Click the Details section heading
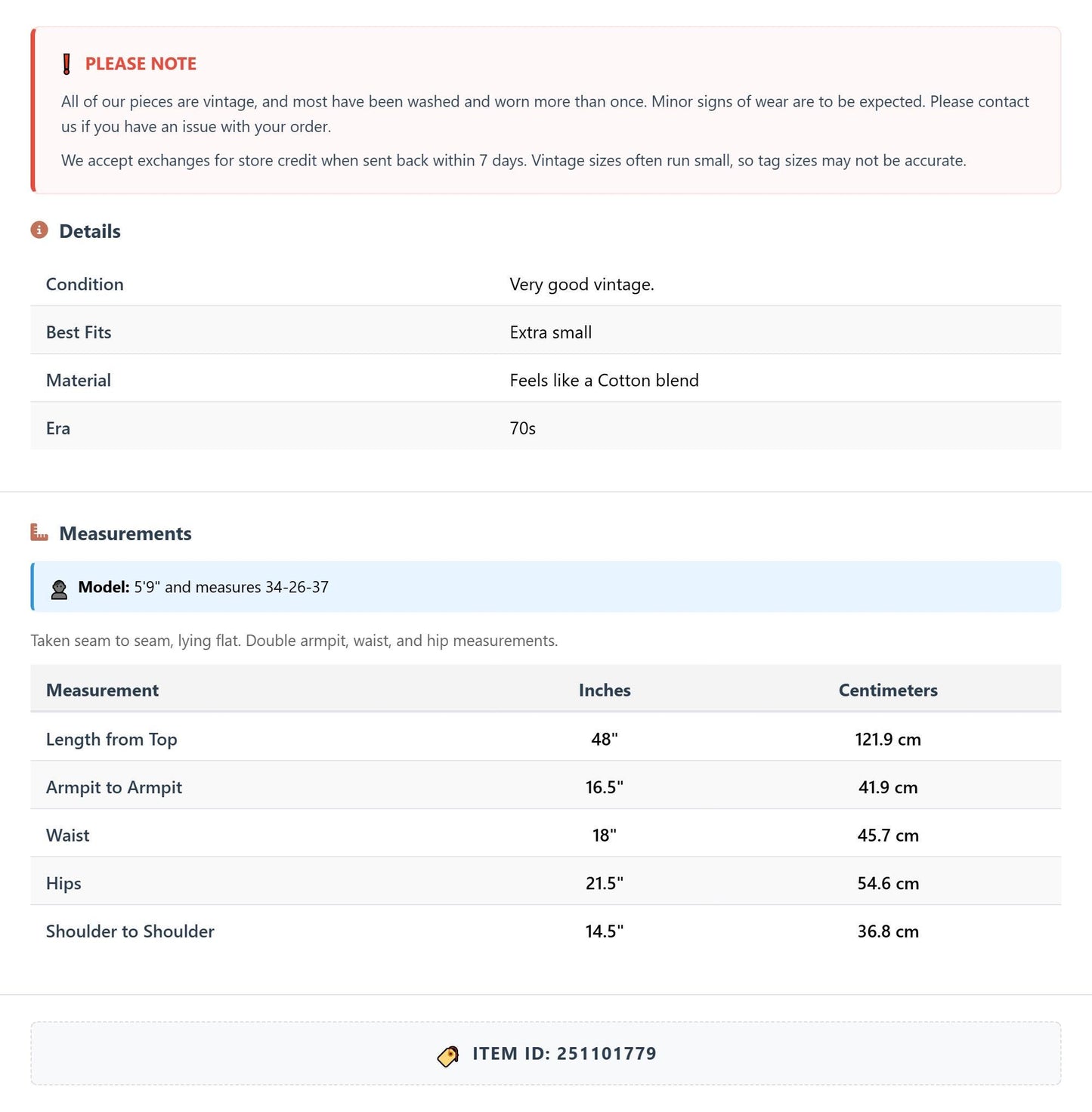 tap(90, 231)
